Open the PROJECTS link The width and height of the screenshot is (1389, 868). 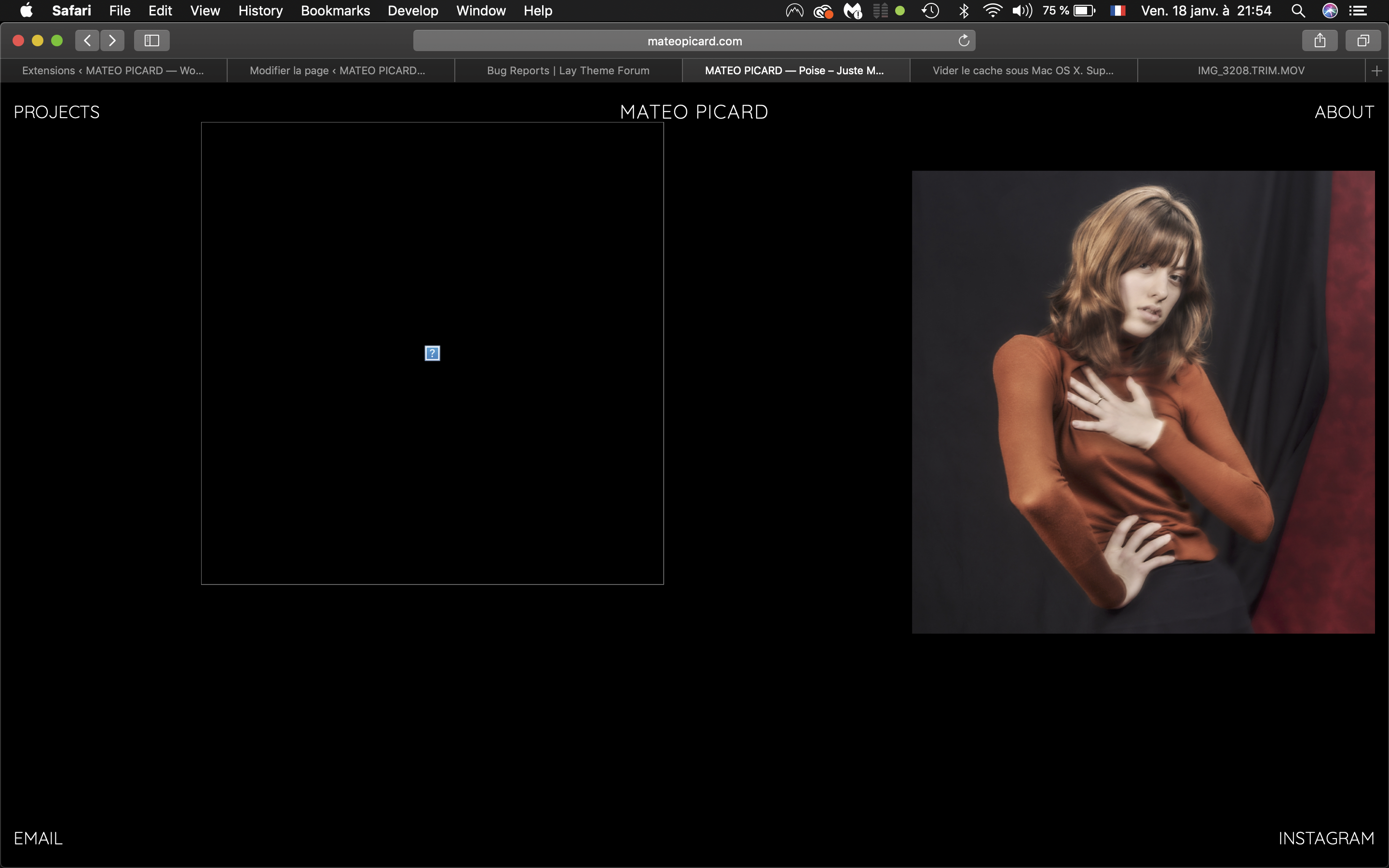click(x=57, y=112)
